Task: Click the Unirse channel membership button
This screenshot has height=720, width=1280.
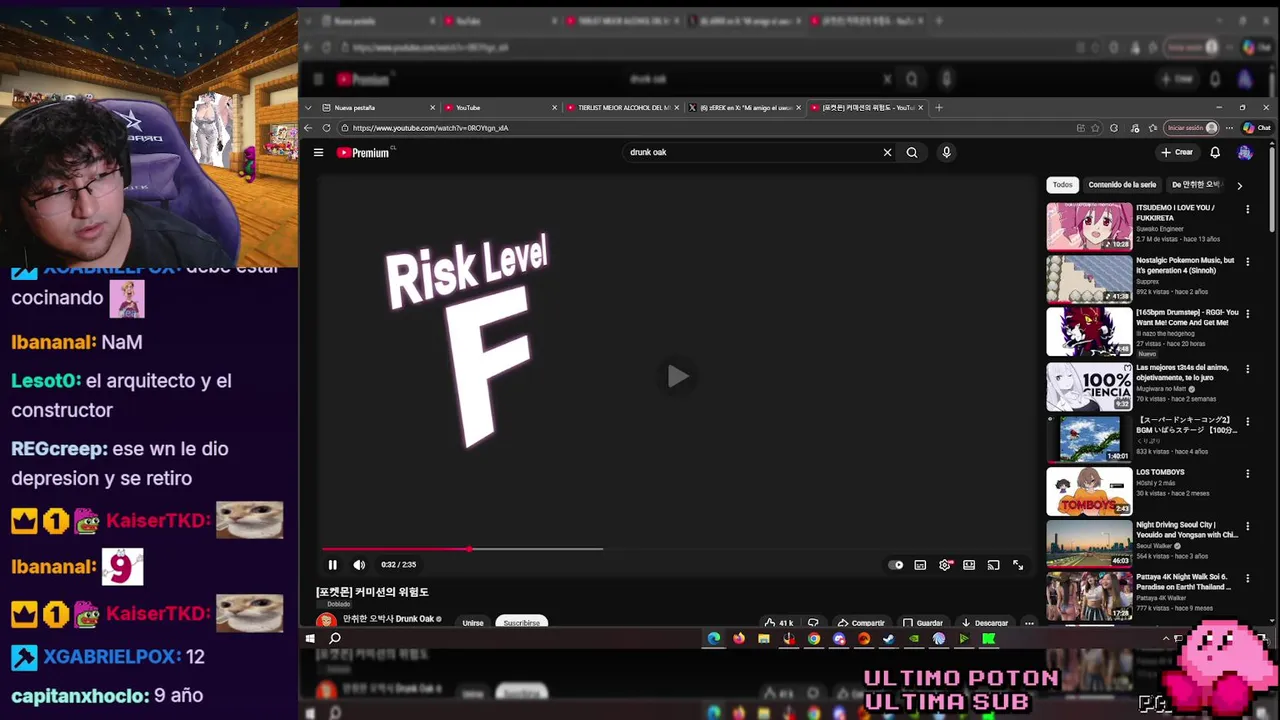Action: pyautogui.click(x=473, y=622)
